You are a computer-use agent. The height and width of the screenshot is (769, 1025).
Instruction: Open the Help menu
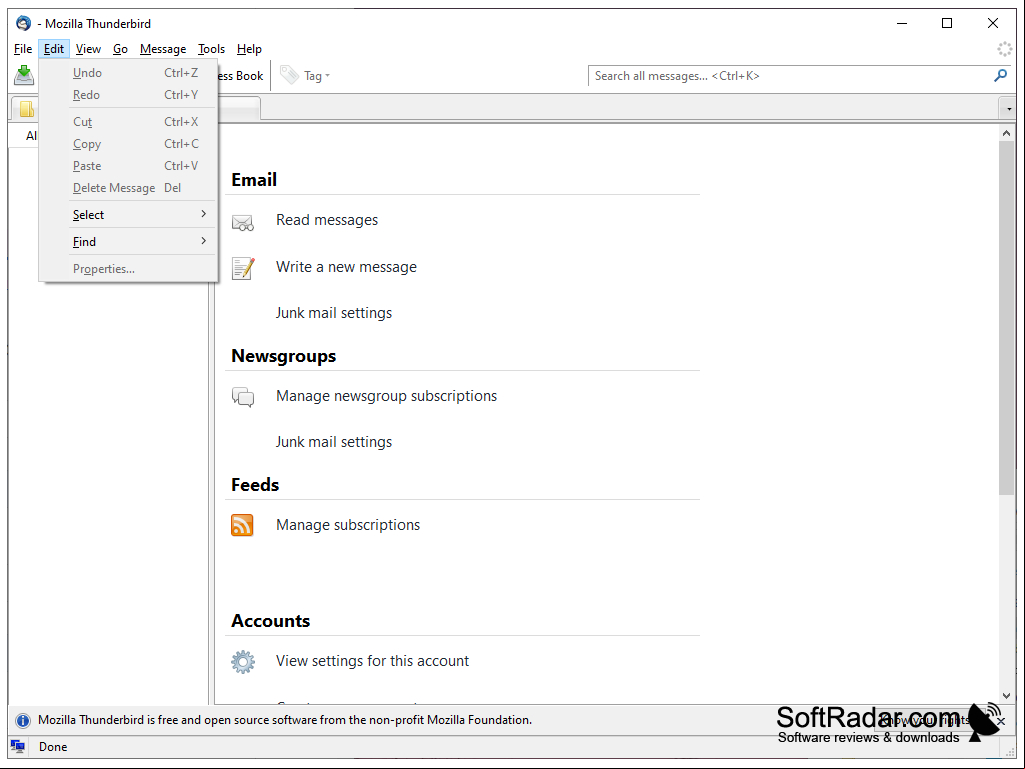coord(249,49)
